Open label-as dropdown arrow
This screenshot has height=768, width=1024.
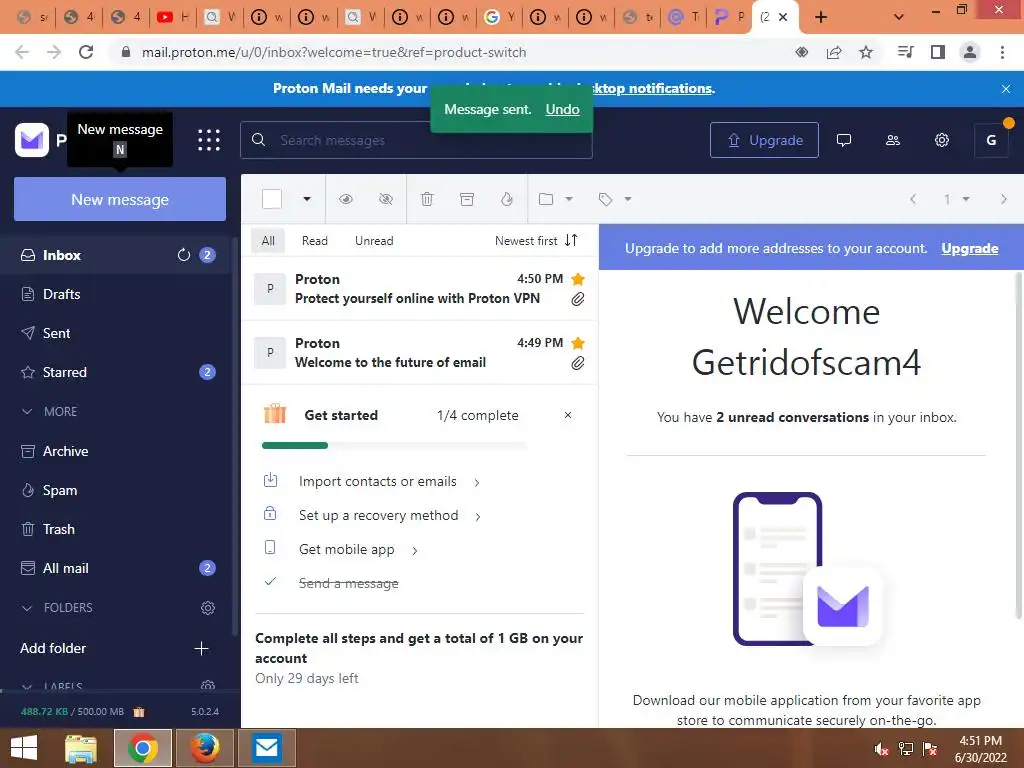628,199
